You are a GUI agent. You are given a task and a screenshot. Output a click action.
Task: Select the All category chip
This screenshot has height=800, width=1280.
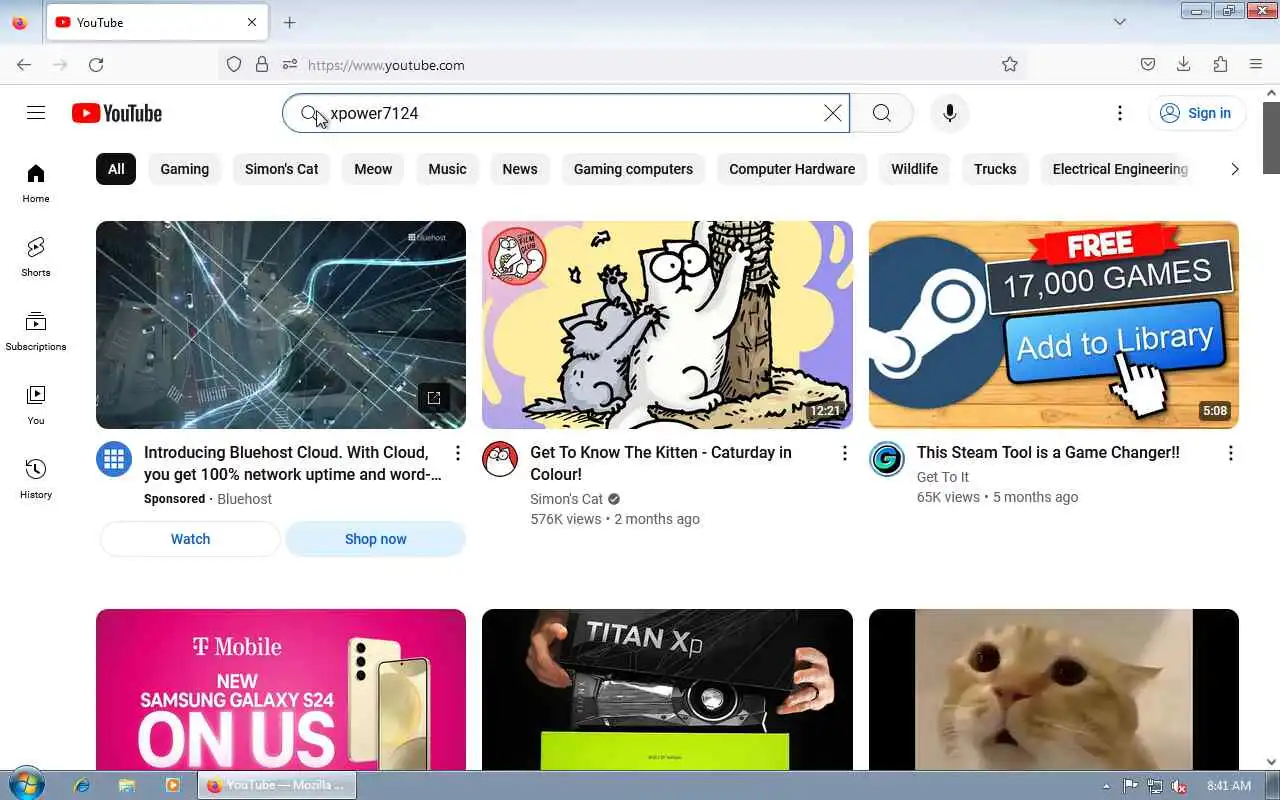point(116,169)
